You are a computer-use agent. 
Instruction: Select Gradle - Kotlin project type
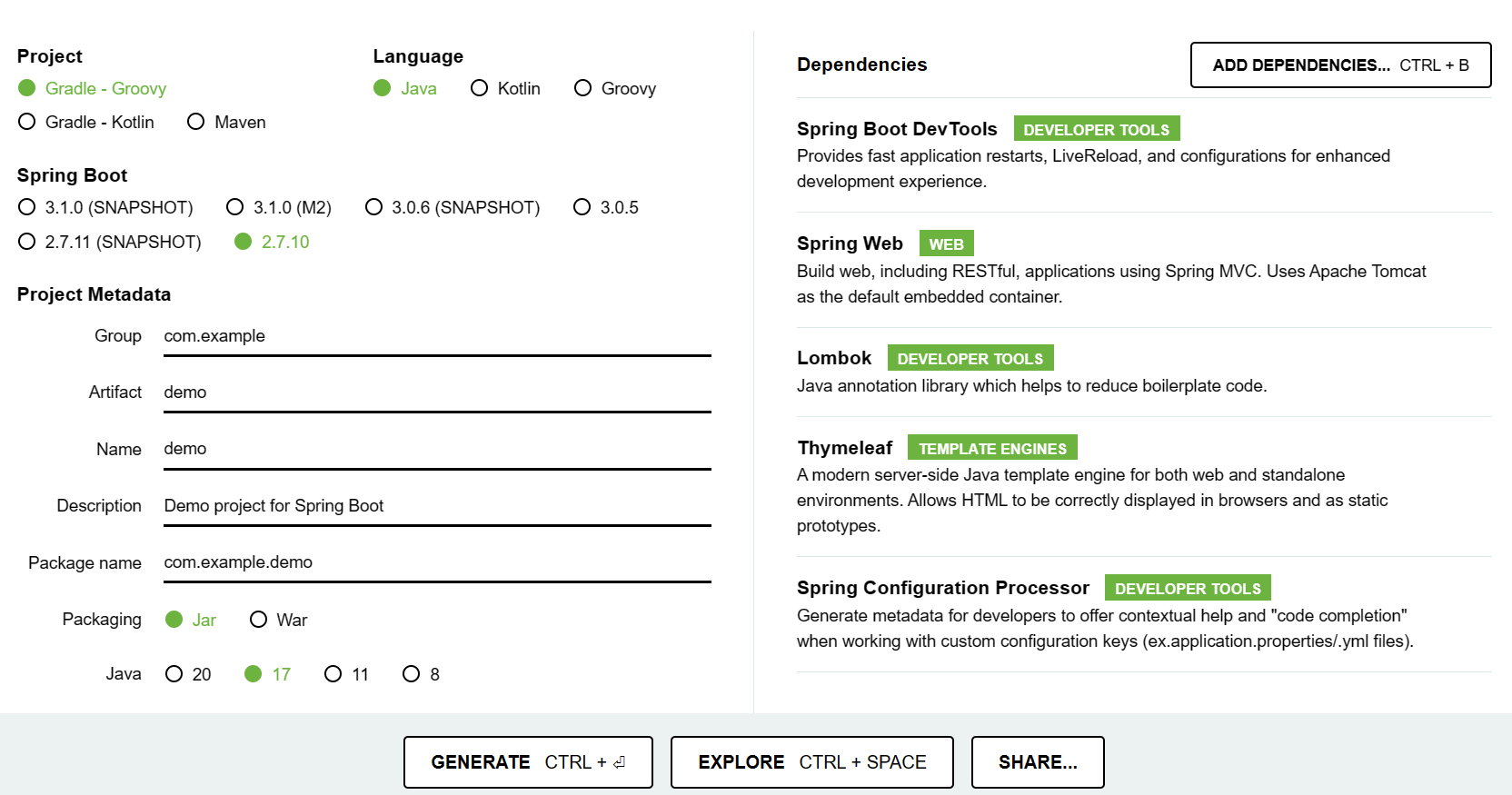coord(86,122)
